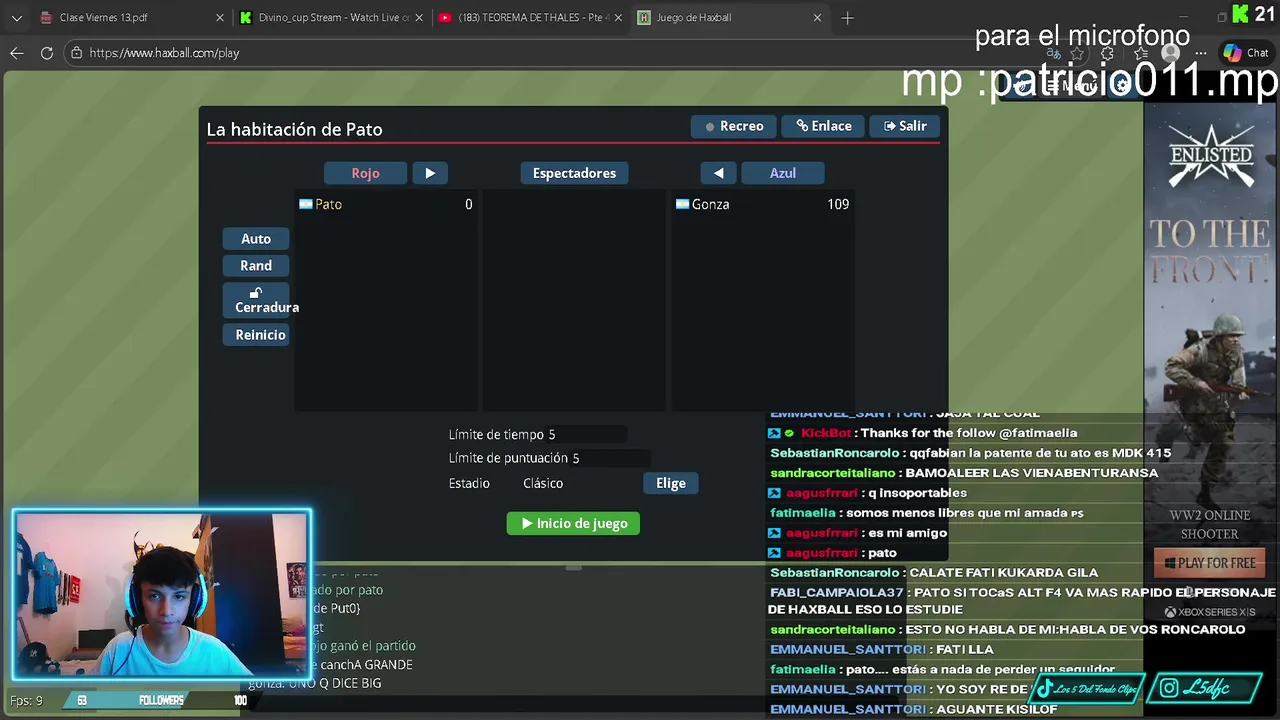Switch to the Clase Viernes 13.pdf tab
The height and width of the screenshot is (720, 1280).
[x=130, y=18]
